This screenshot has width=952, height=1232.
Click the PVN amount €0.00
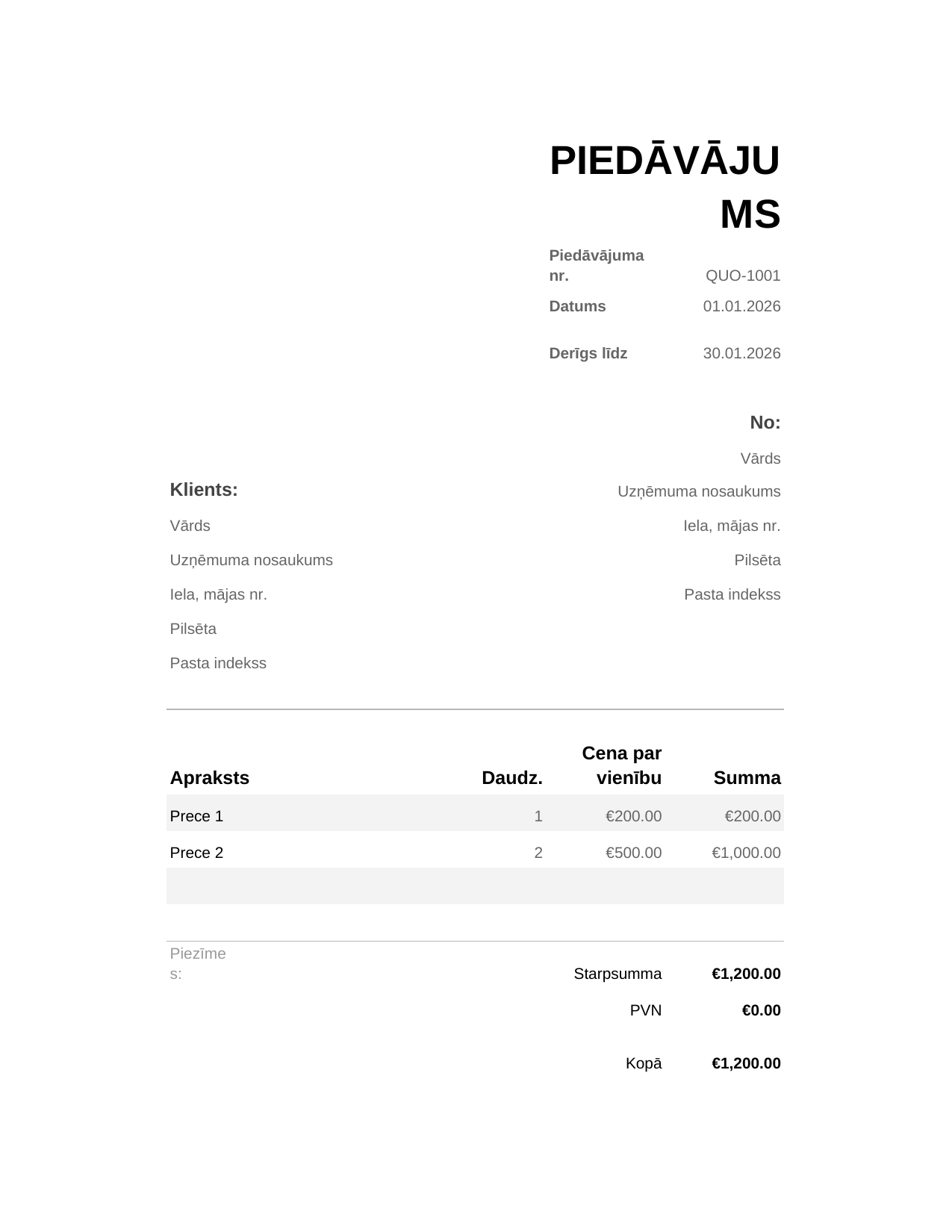[762, 1010]
